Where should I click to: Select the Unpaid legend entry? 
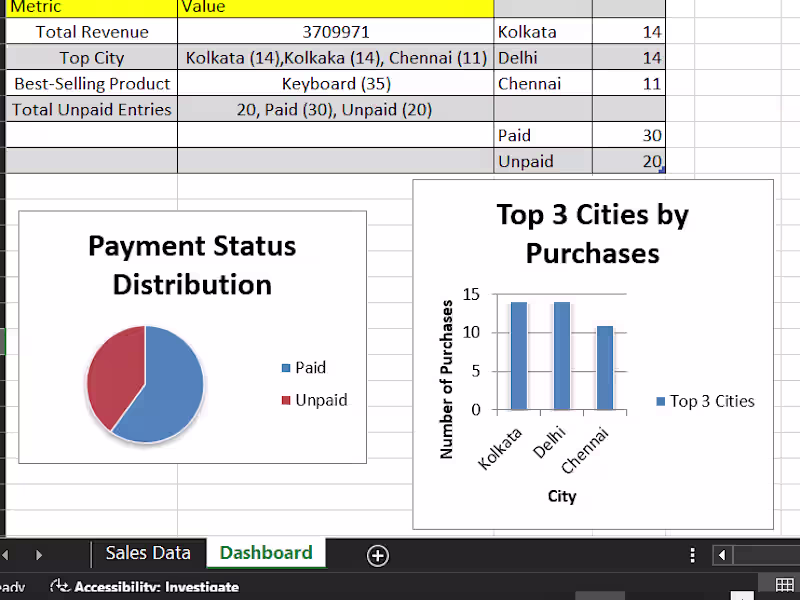pos(315,398)
